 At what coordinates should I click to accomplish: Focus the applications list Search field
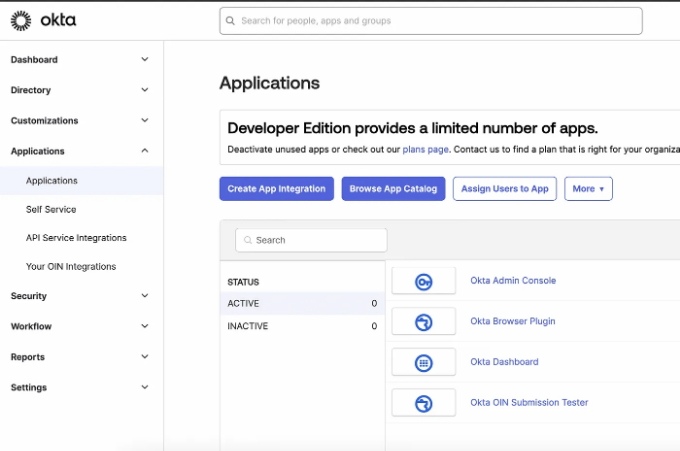click(311, 240)
